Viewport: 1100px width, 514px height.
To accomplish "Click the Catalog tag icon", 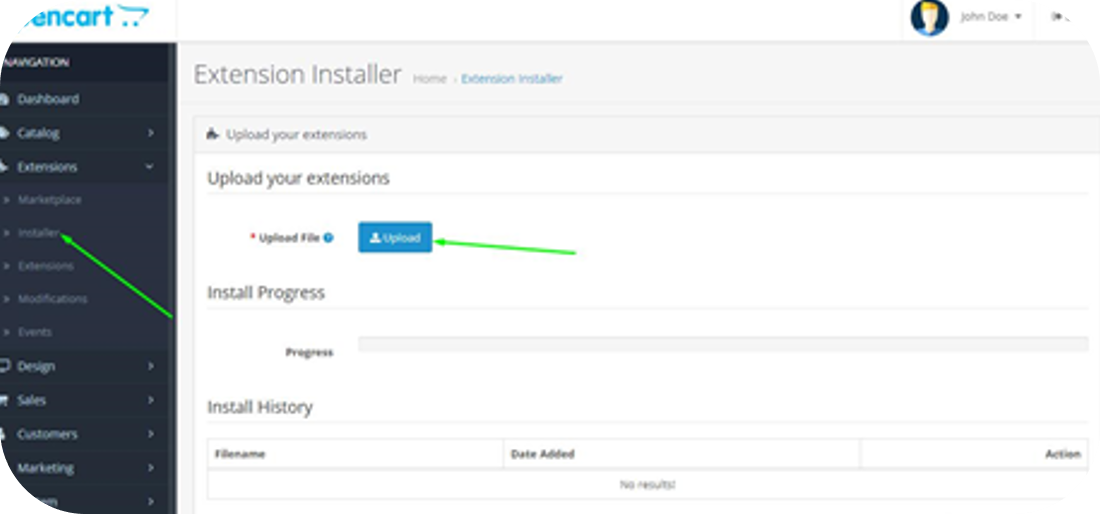I will (6, 133).
